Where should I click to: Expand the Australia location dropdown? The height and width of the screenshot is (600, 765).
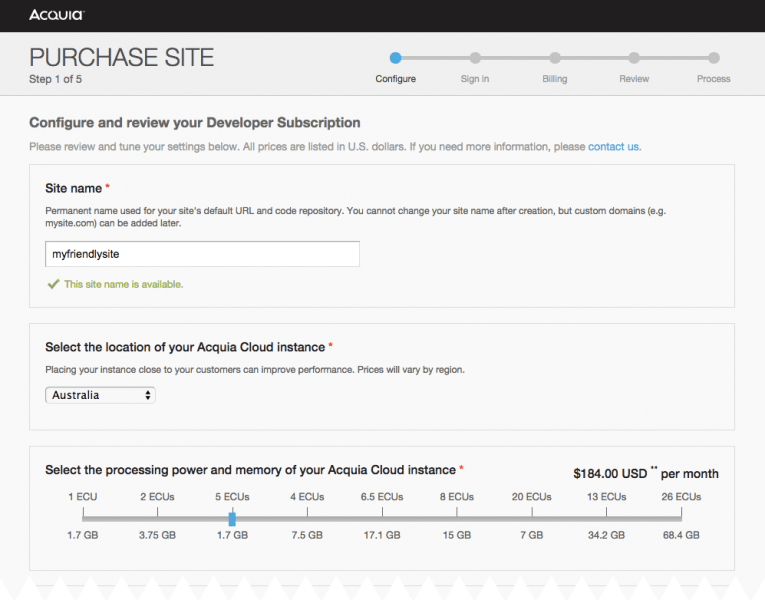[100, 395]
